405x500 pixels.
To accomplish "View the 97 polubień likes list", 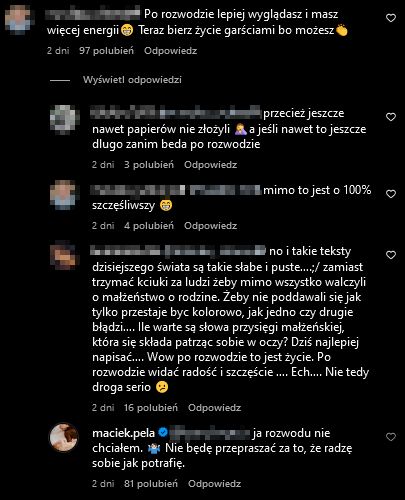I will point(106,51).
